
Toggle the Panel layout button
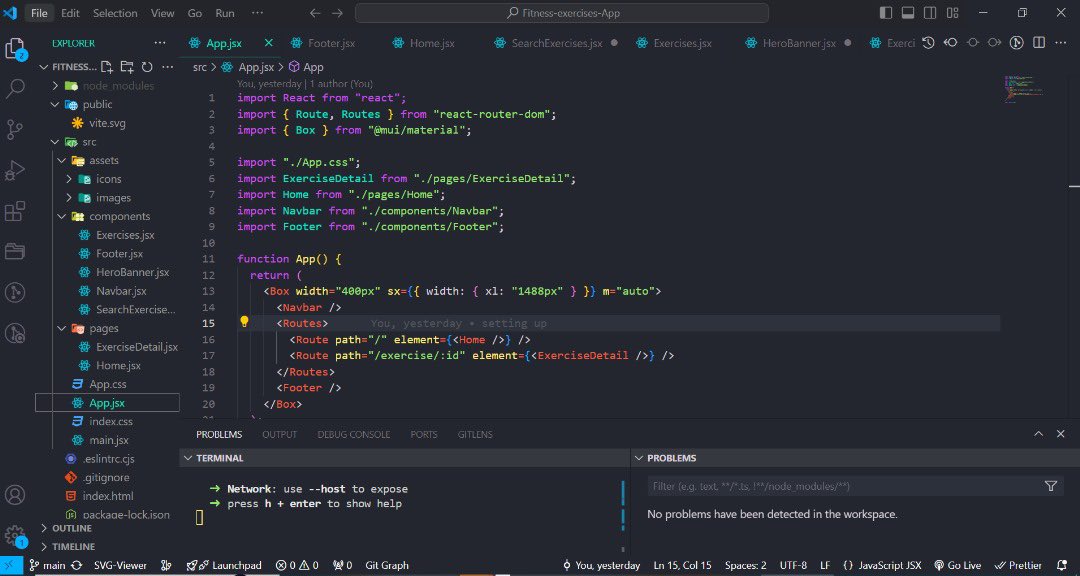908,13
